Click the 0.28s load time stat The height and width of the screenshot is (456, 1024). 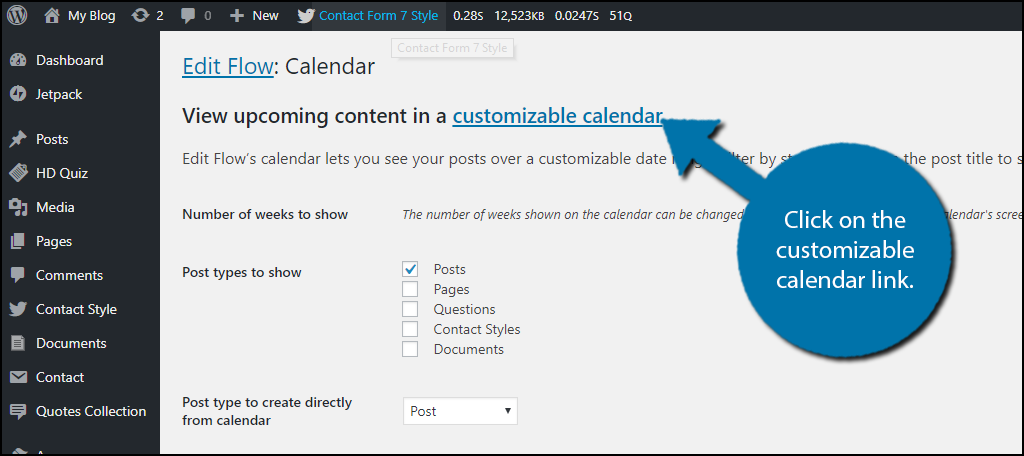[468, 16]
